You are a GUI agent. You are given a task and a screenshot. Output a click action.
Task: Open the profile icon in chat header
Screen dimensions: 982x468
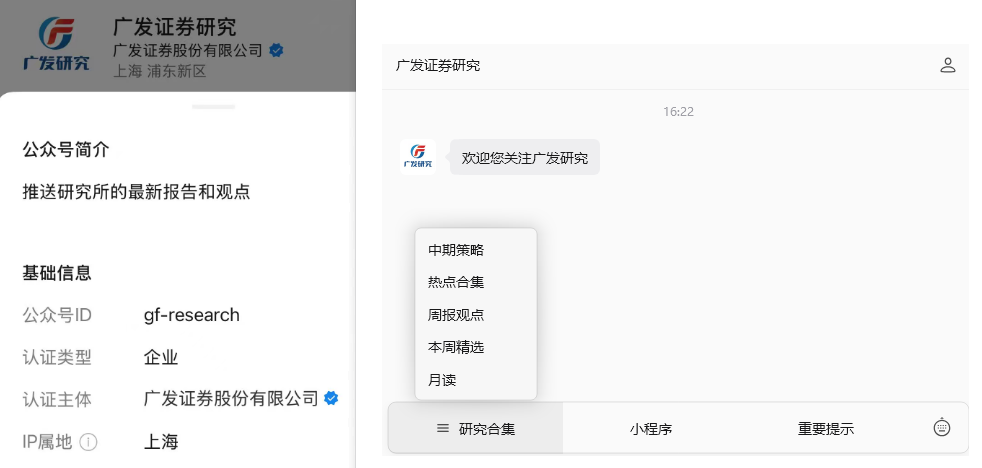point(948,65)
